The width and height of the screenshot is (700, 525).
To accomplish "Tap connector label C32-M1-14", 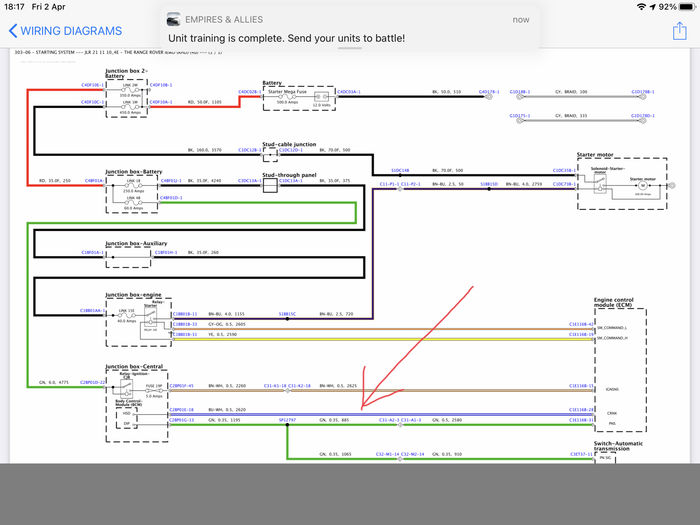I will pyautogui.click(x=388, y=454).
